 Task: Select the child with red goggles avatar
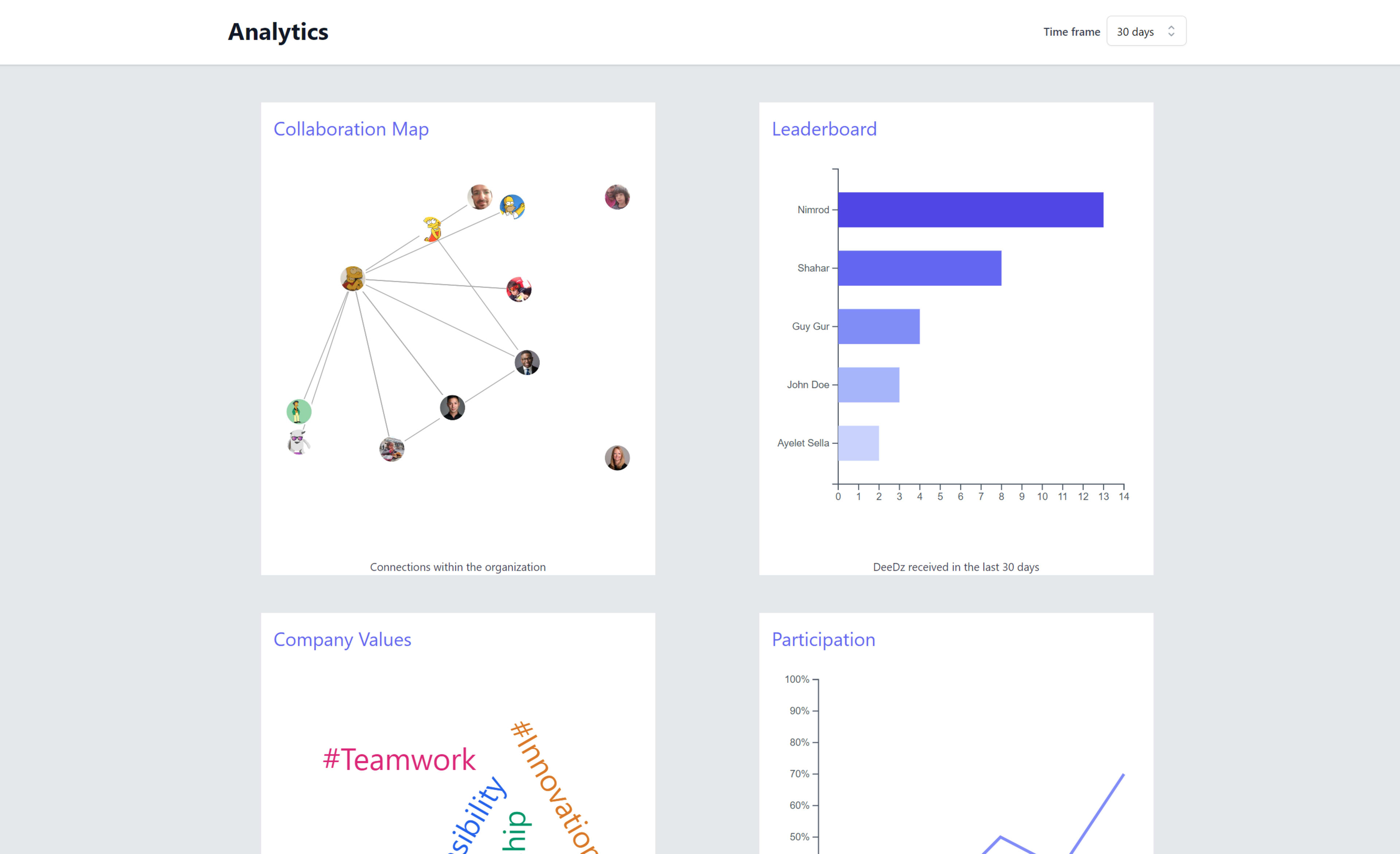tap(519, 290)
